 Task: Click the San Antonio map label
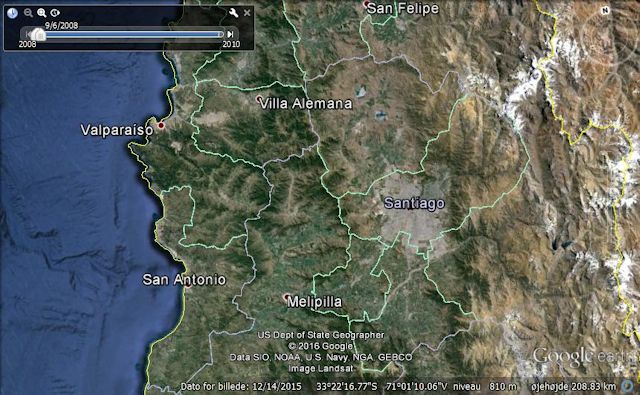(184, 280)
